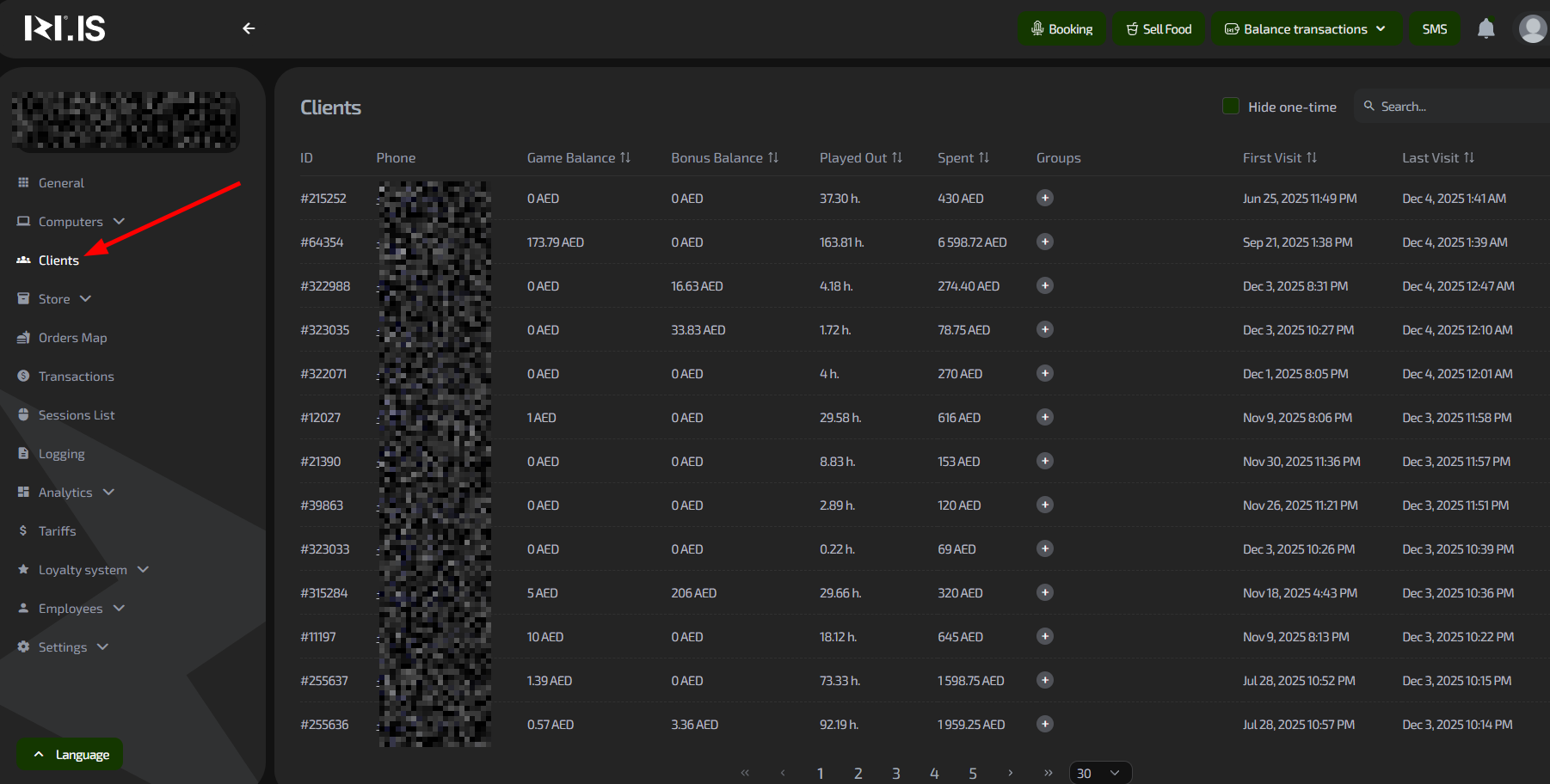Expand the Loyalty system section
This screenshot has height=784, width=1550.
[83, 570]
